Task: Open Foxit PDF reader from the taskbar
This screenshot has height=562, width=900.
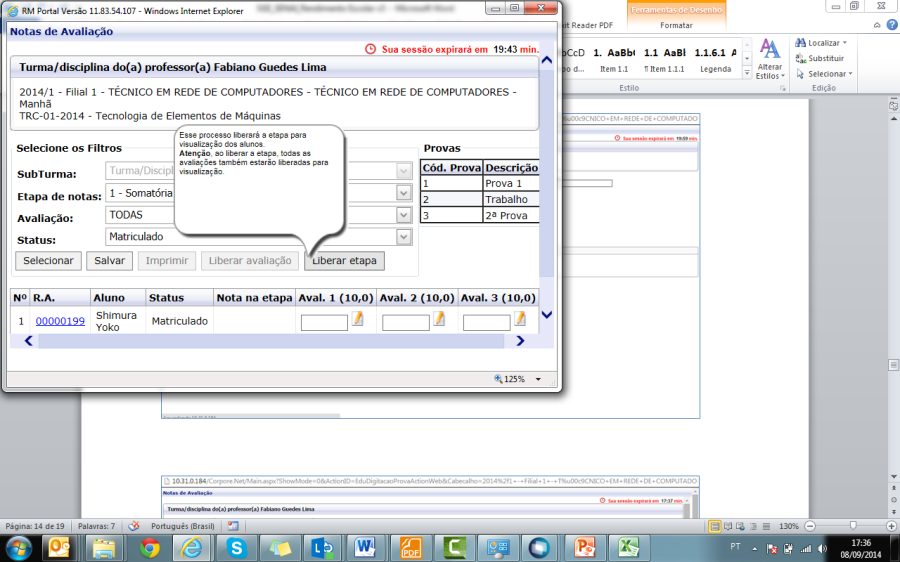Action: click(410, 548)
